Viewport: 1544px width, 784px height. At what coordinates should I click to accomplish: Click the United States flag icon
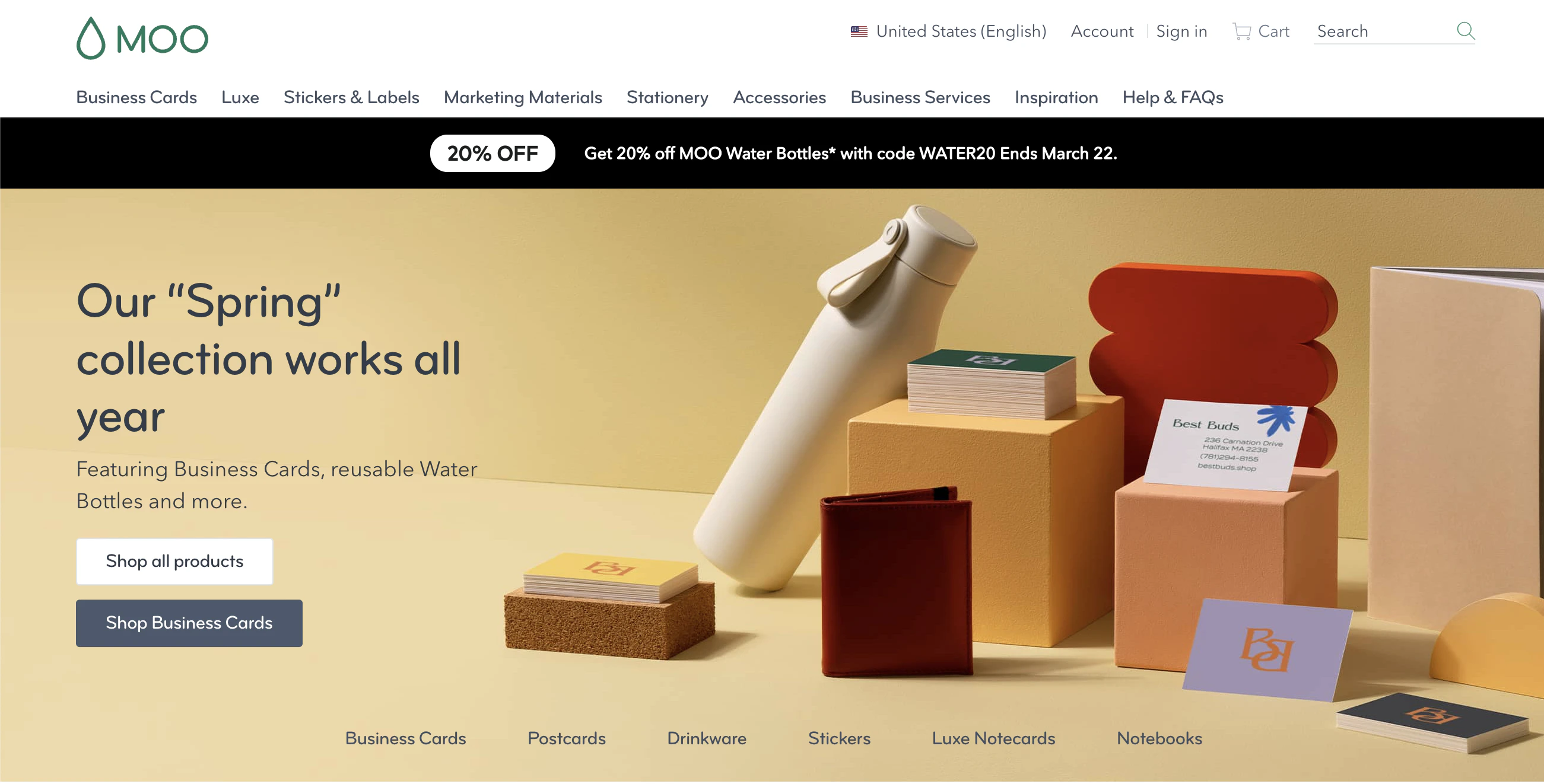pyautogui.click(x=858, y=31)
